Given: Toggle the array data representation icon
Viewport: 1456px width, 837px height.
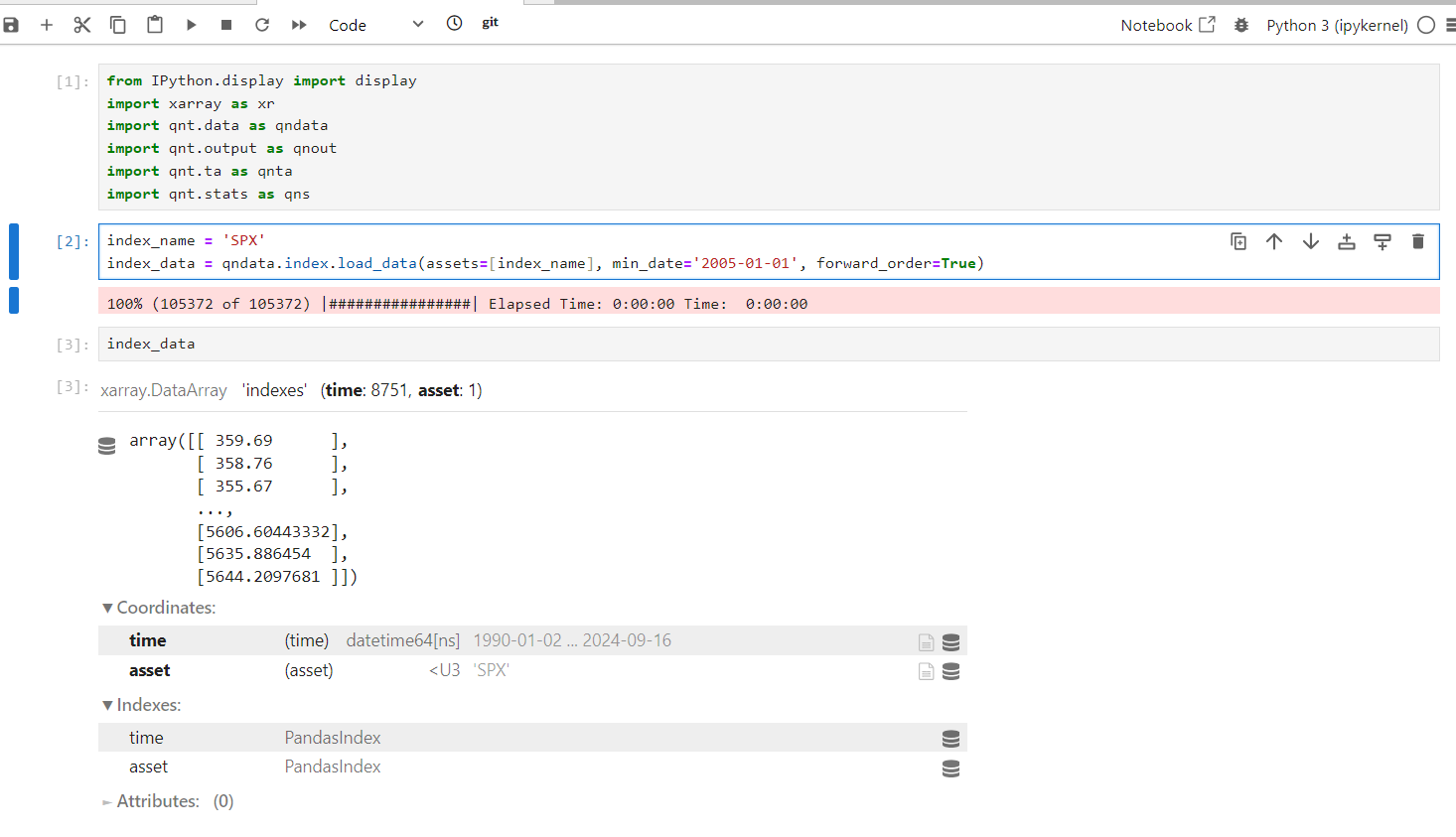Looking at the screenshot, I should coord(107,446).
